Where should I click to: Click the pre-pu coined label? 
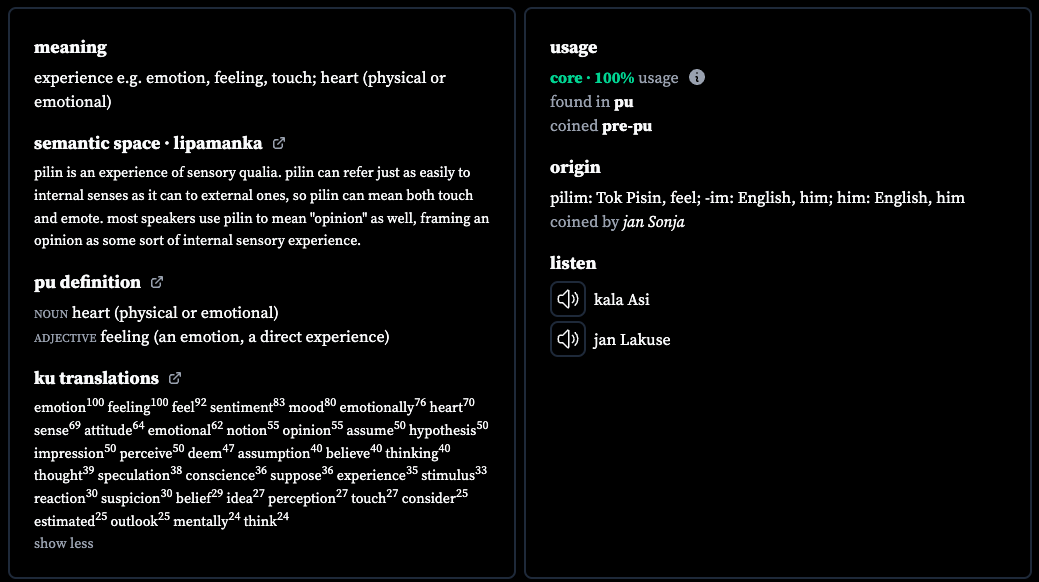627,126
